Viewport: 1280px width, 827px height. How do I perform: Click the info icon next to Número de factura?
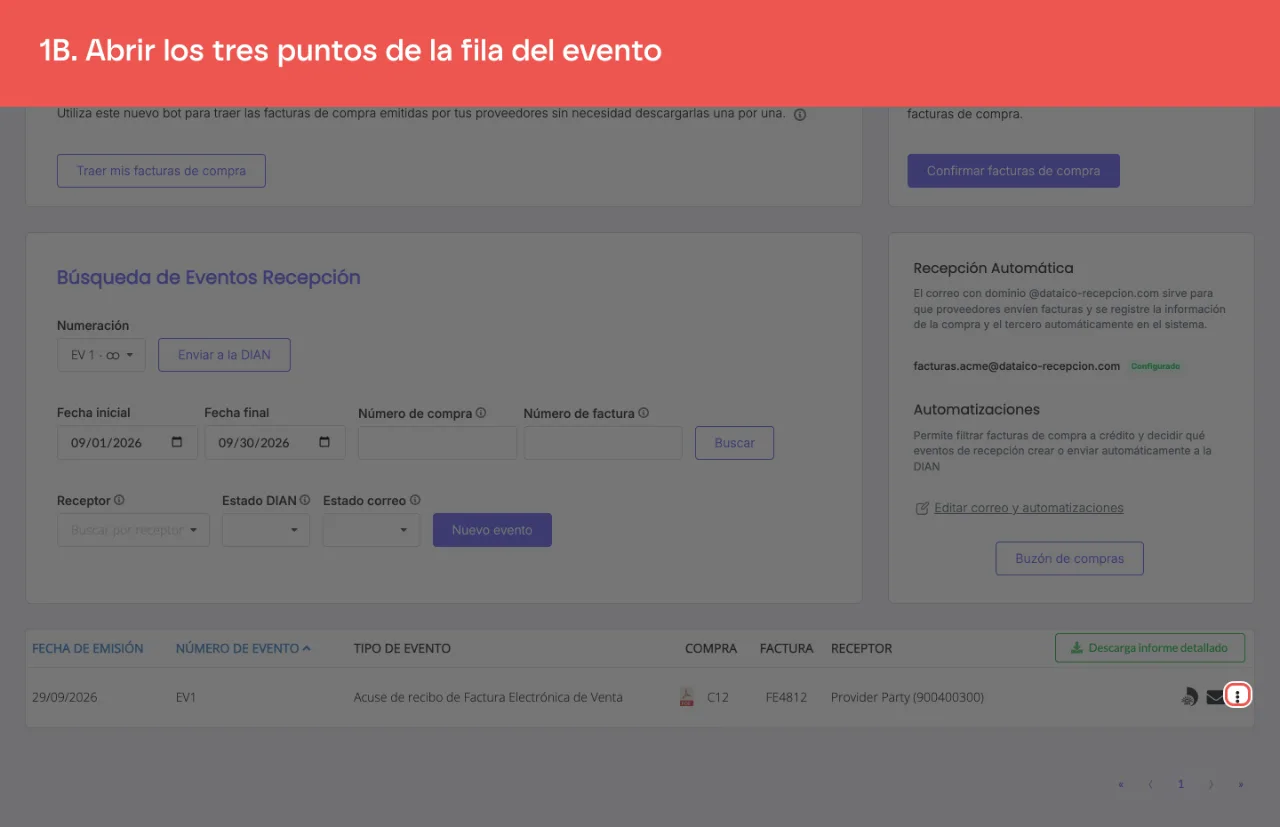point(643,413)
